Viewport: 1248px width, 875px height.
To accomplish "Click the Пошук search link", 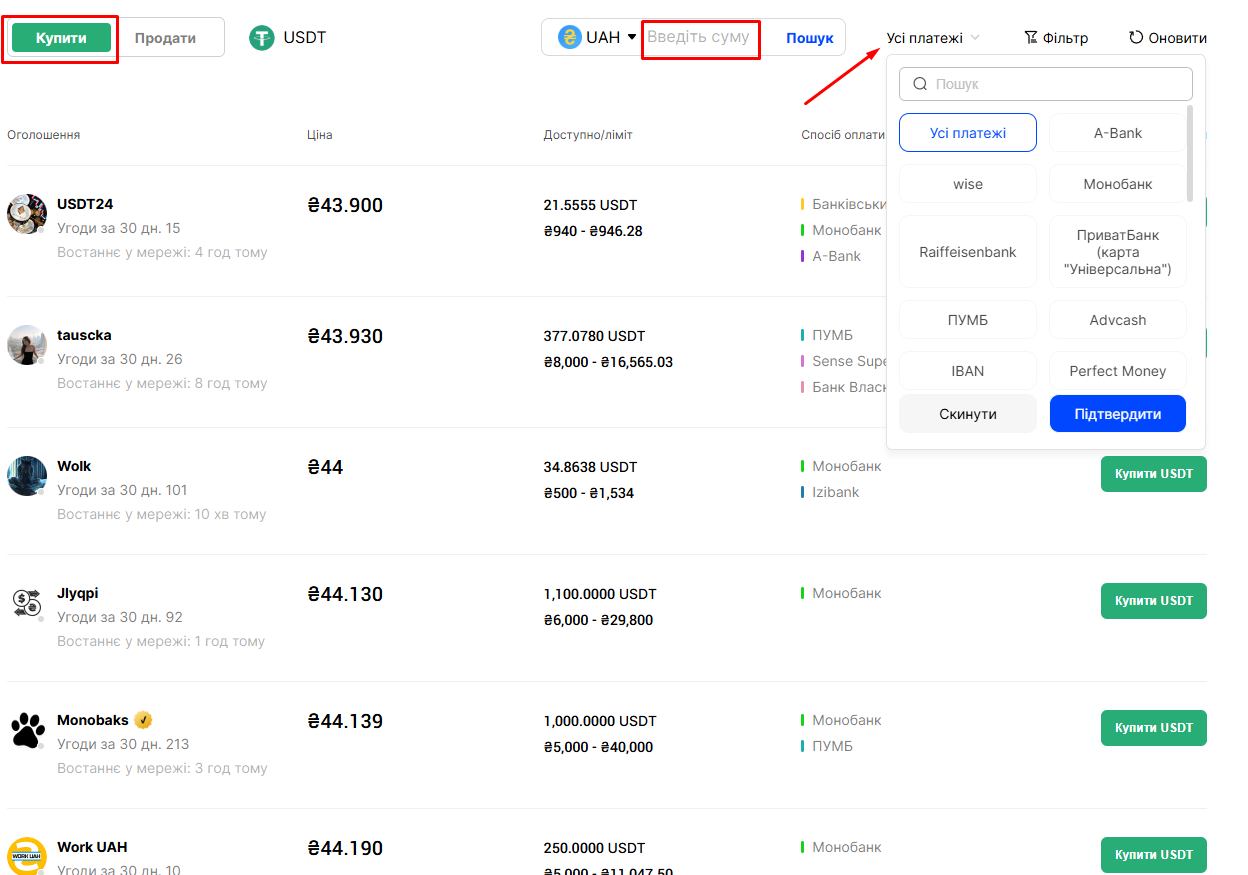I will pyautogui.click(x=809, y=38).
